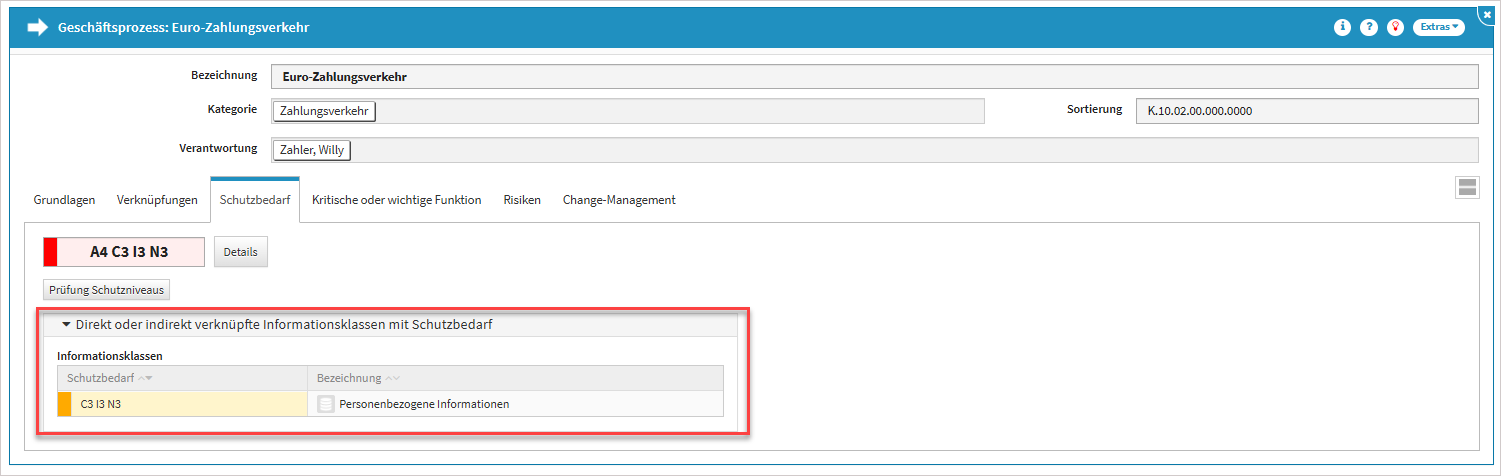Viewport: 1501px width, 476px height.
Task: Click the orange swatch in table row
Action: click(64, 404)
